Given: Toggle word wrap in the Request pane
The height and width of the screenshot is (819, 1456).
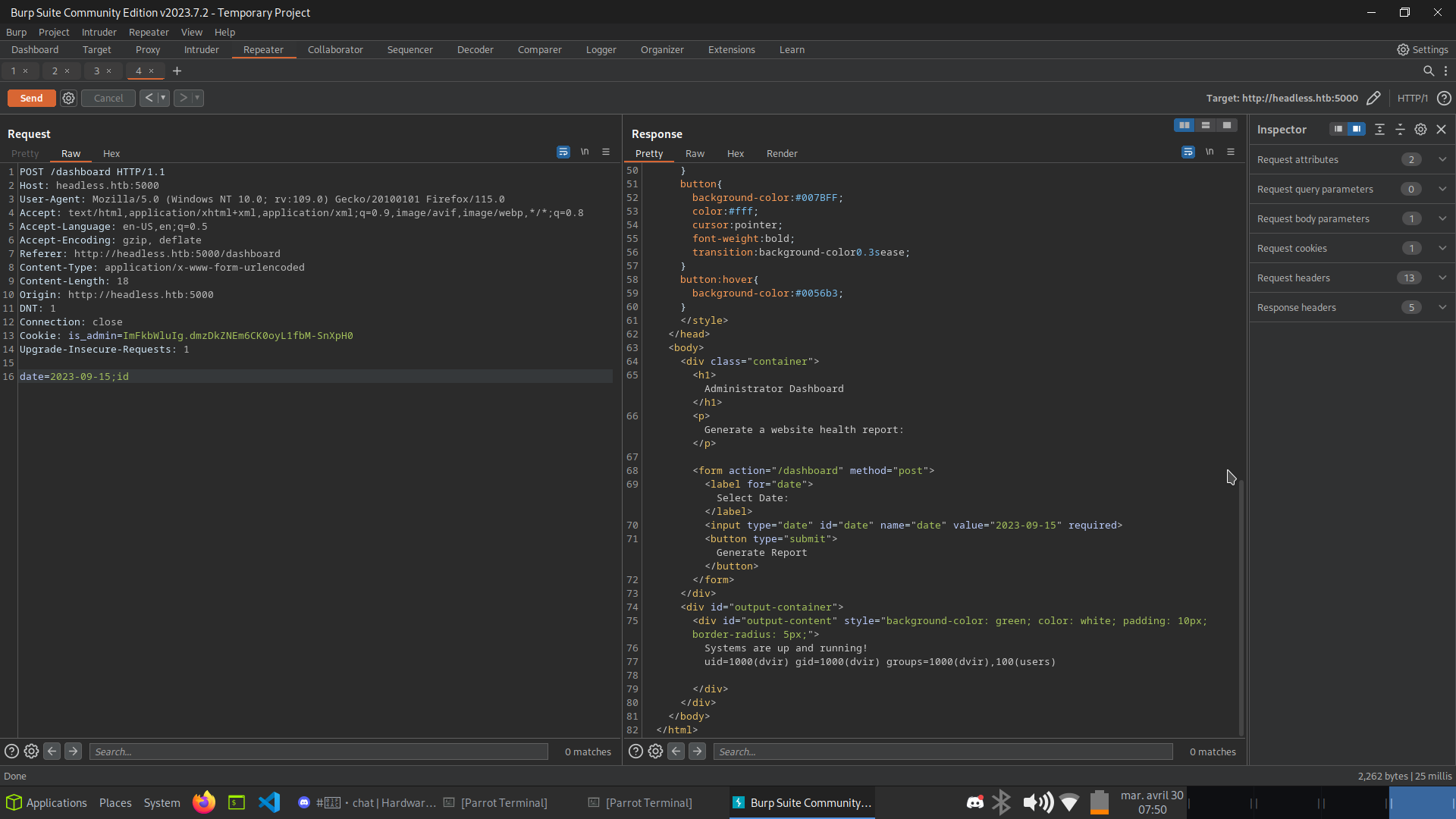Looking at the screenshot, I should (x=563, y=152).
